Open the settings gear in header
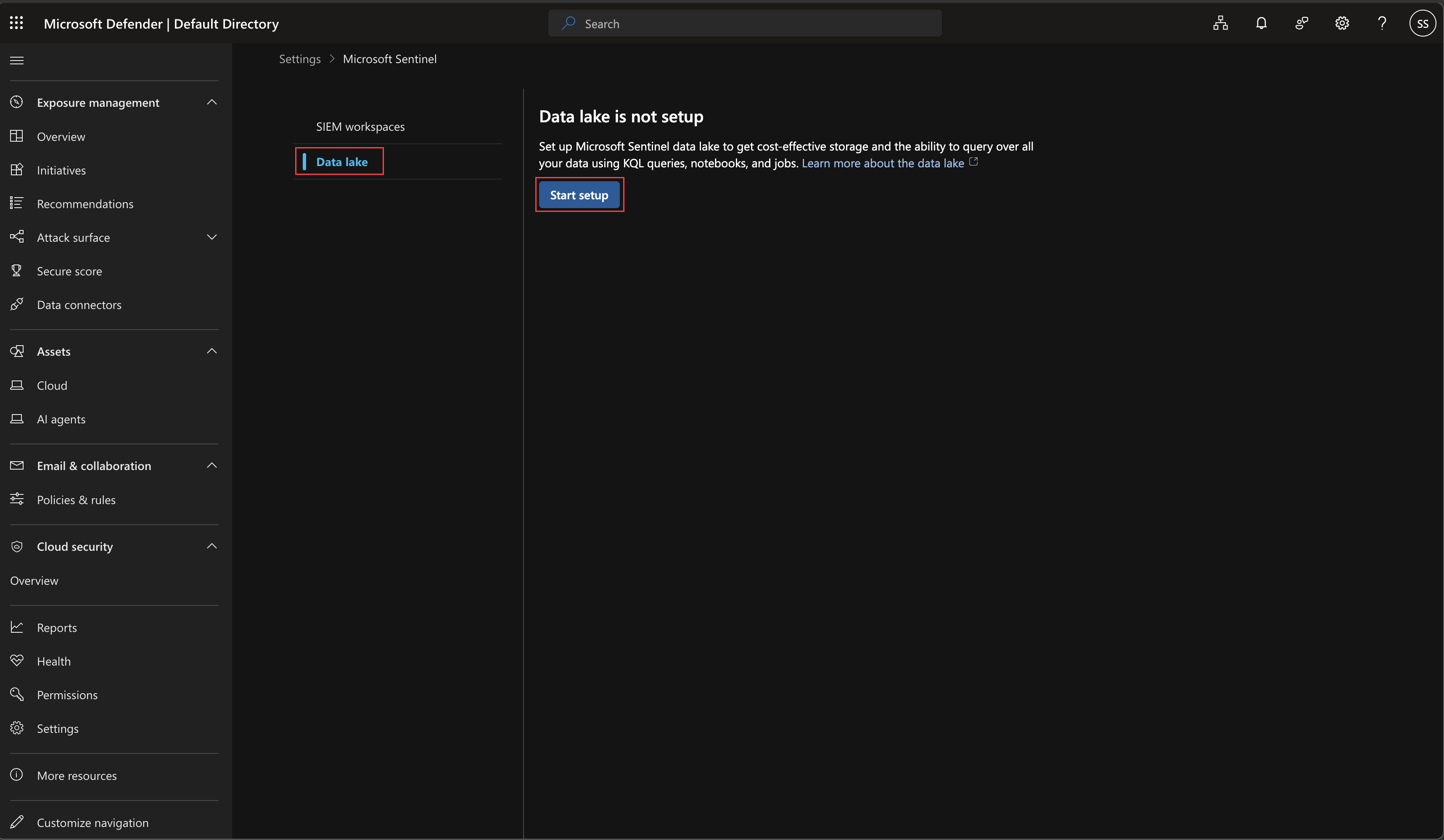The width and height of the screenshot is (1444, 840). pos(1342,23)
